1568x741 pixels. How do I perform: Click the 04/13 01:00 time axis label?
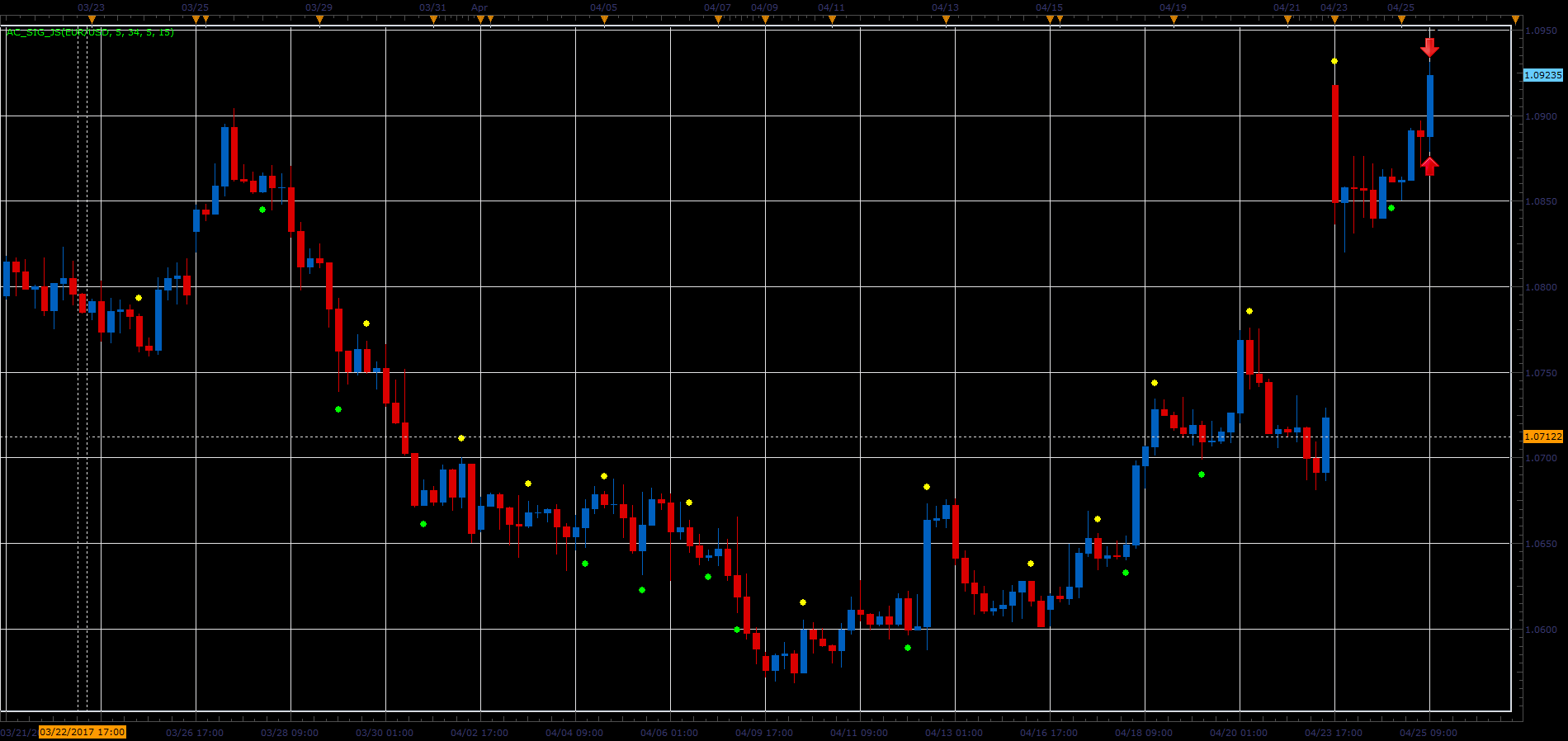(x=954, y=733)
